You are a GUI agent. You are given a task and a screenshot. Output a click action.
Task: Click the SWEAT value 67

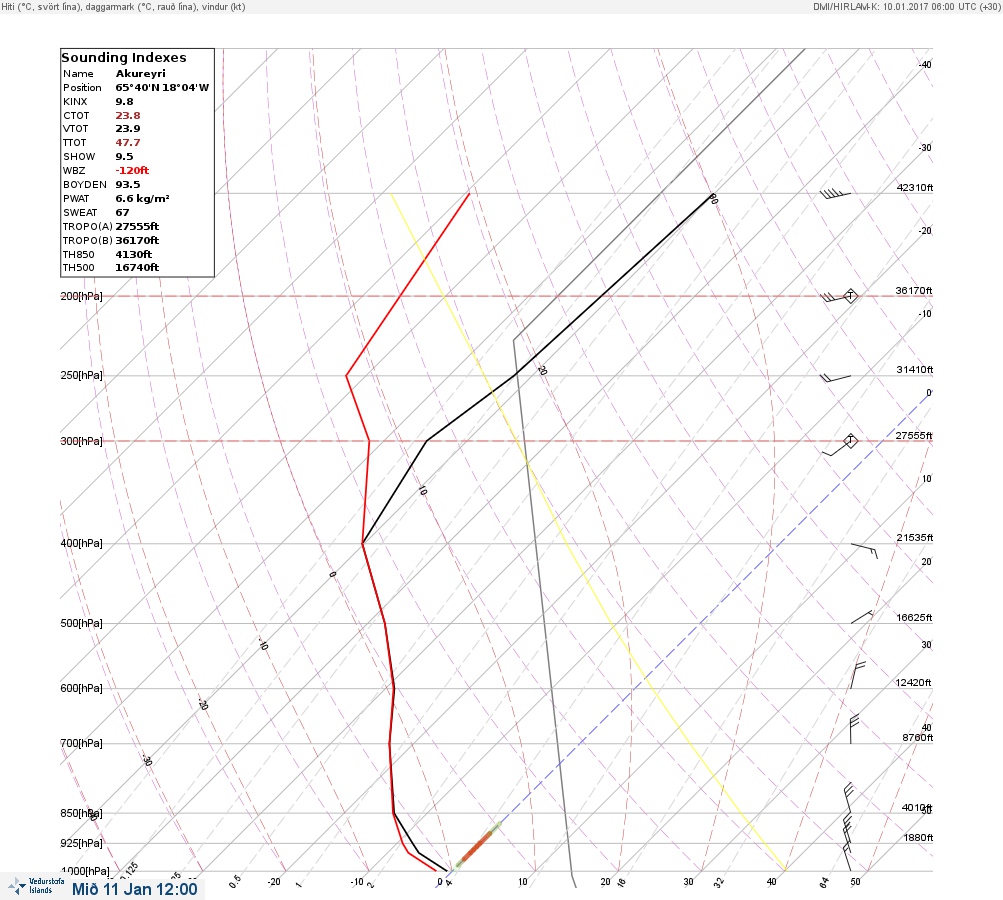[122, 213]
